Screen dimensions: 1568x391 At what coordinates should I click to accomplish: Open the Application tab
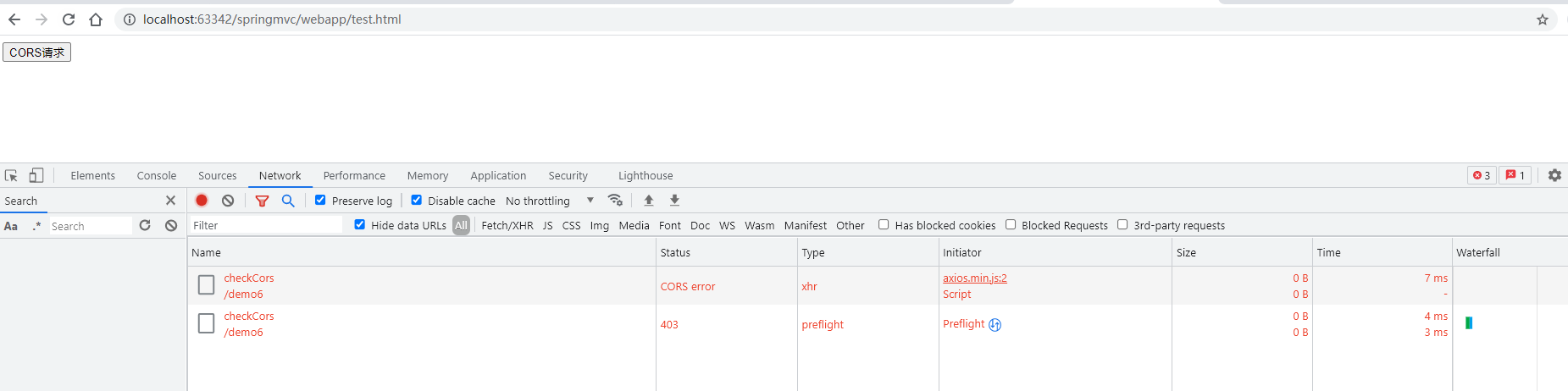coord(498,175)
